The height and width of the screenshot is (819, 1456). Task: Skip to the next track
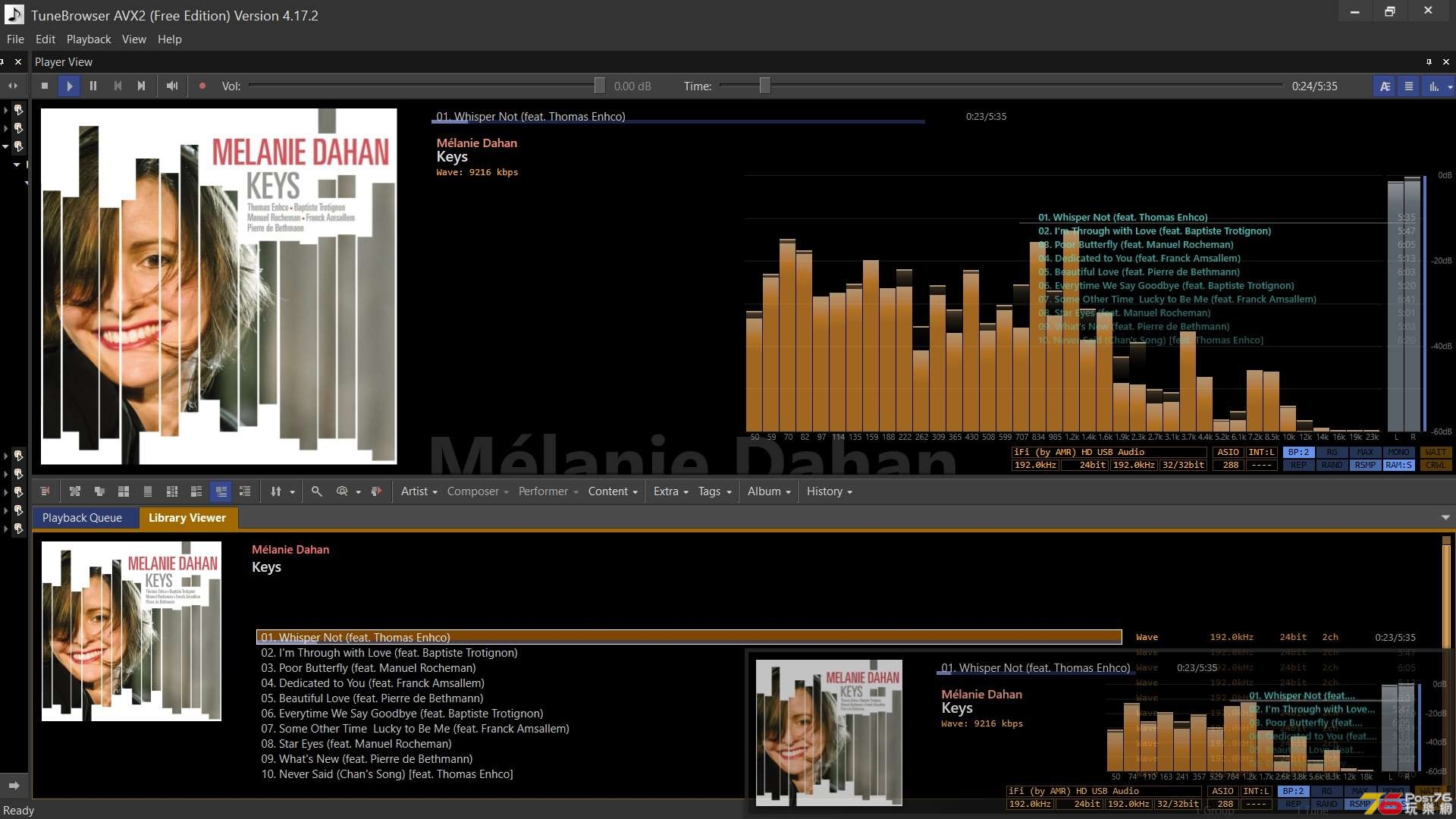tap(141, 86)
